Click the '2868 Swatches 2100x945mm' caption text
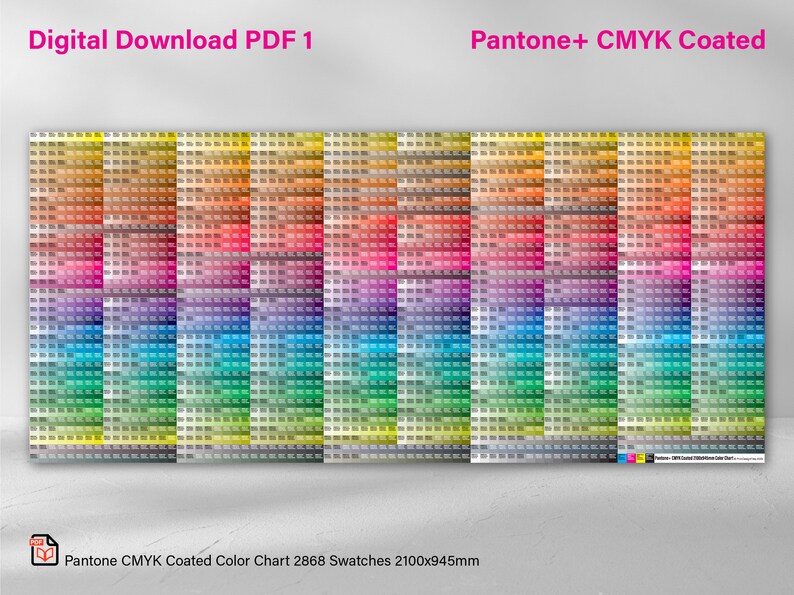 tap(386, 561)
